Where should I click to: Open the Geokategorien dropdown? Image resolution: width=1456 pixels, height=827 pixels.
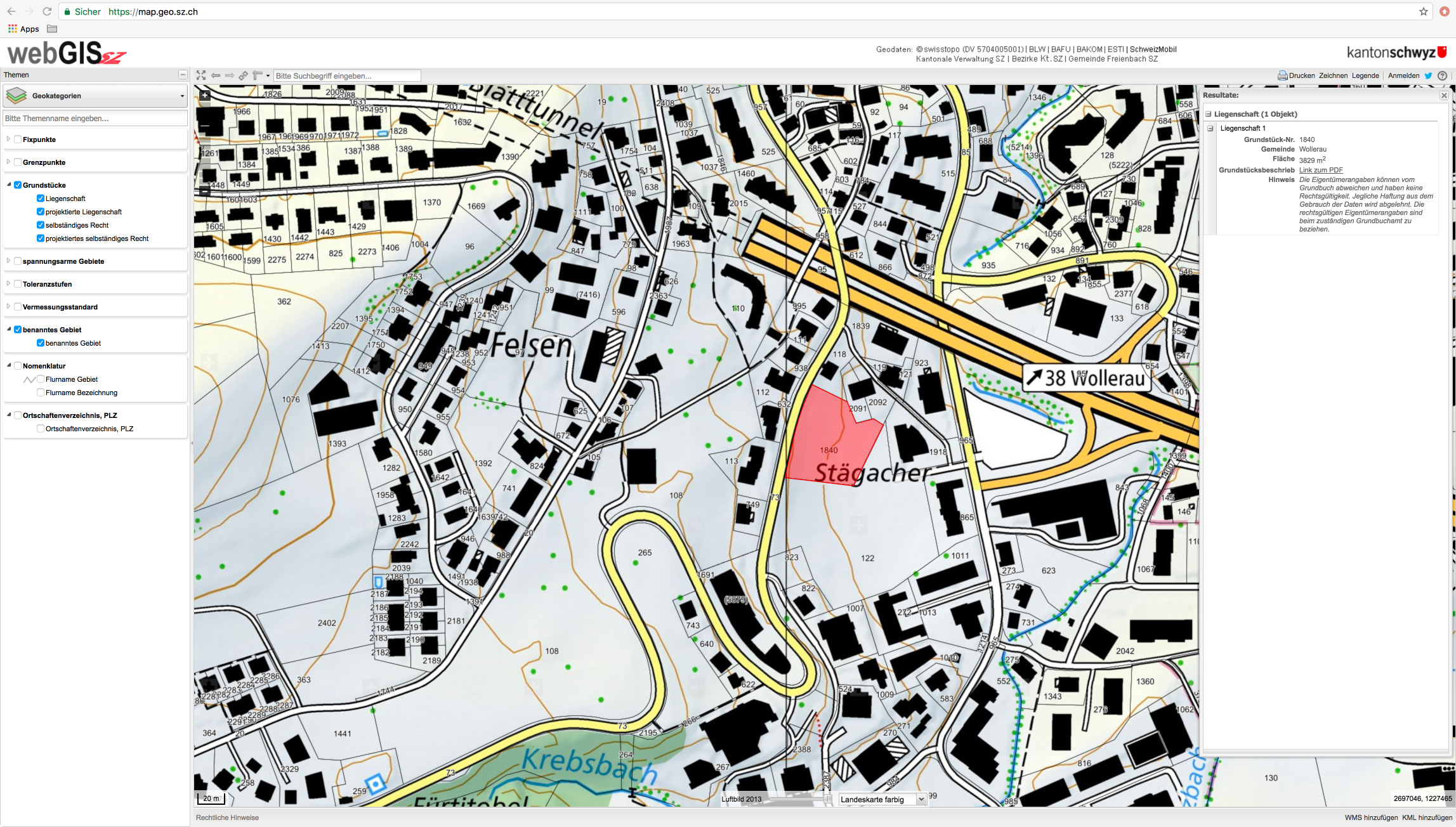(x=95, y=96)
